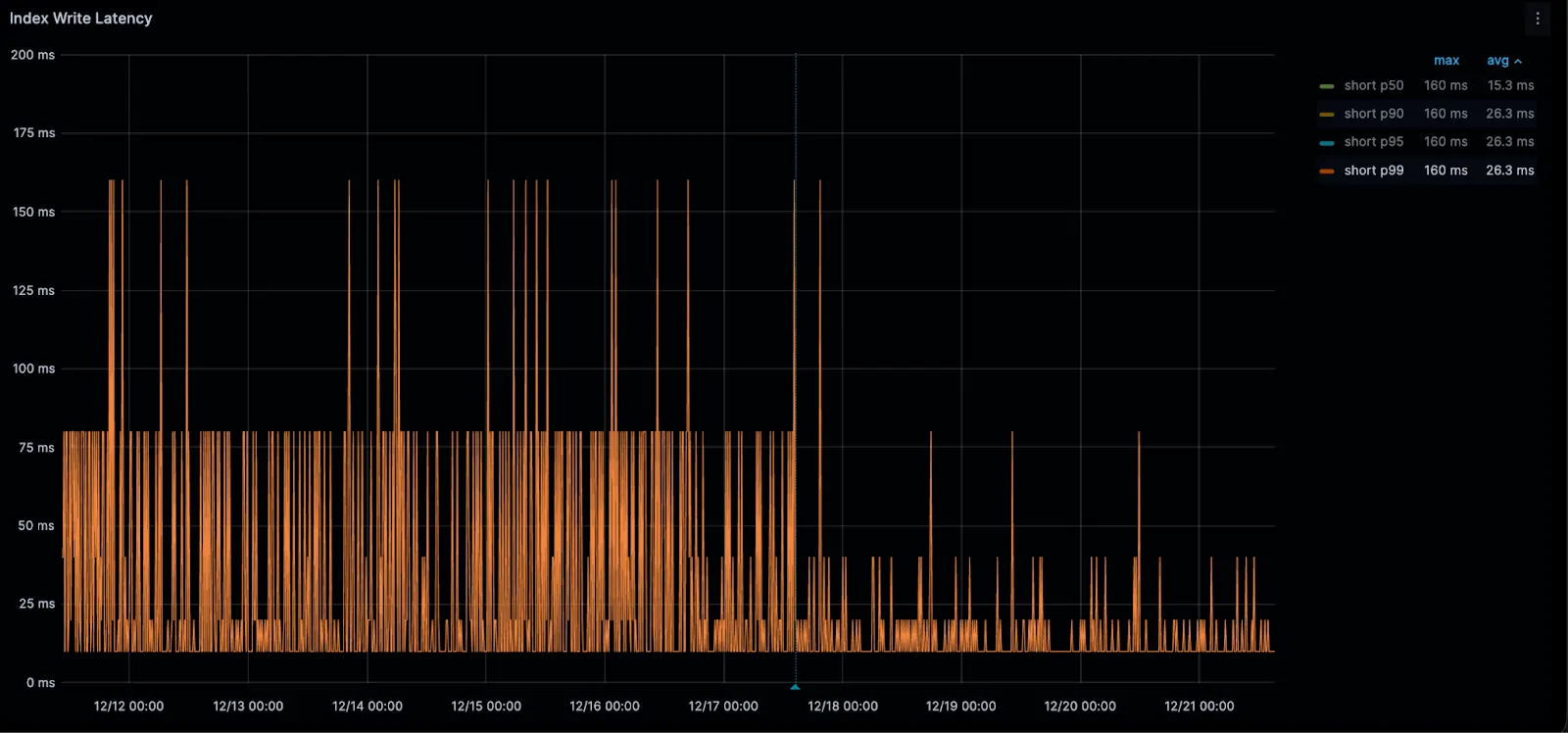
Task: Toggle the short p95 series
Action: pyautogui.click(x=1373, y=142)
